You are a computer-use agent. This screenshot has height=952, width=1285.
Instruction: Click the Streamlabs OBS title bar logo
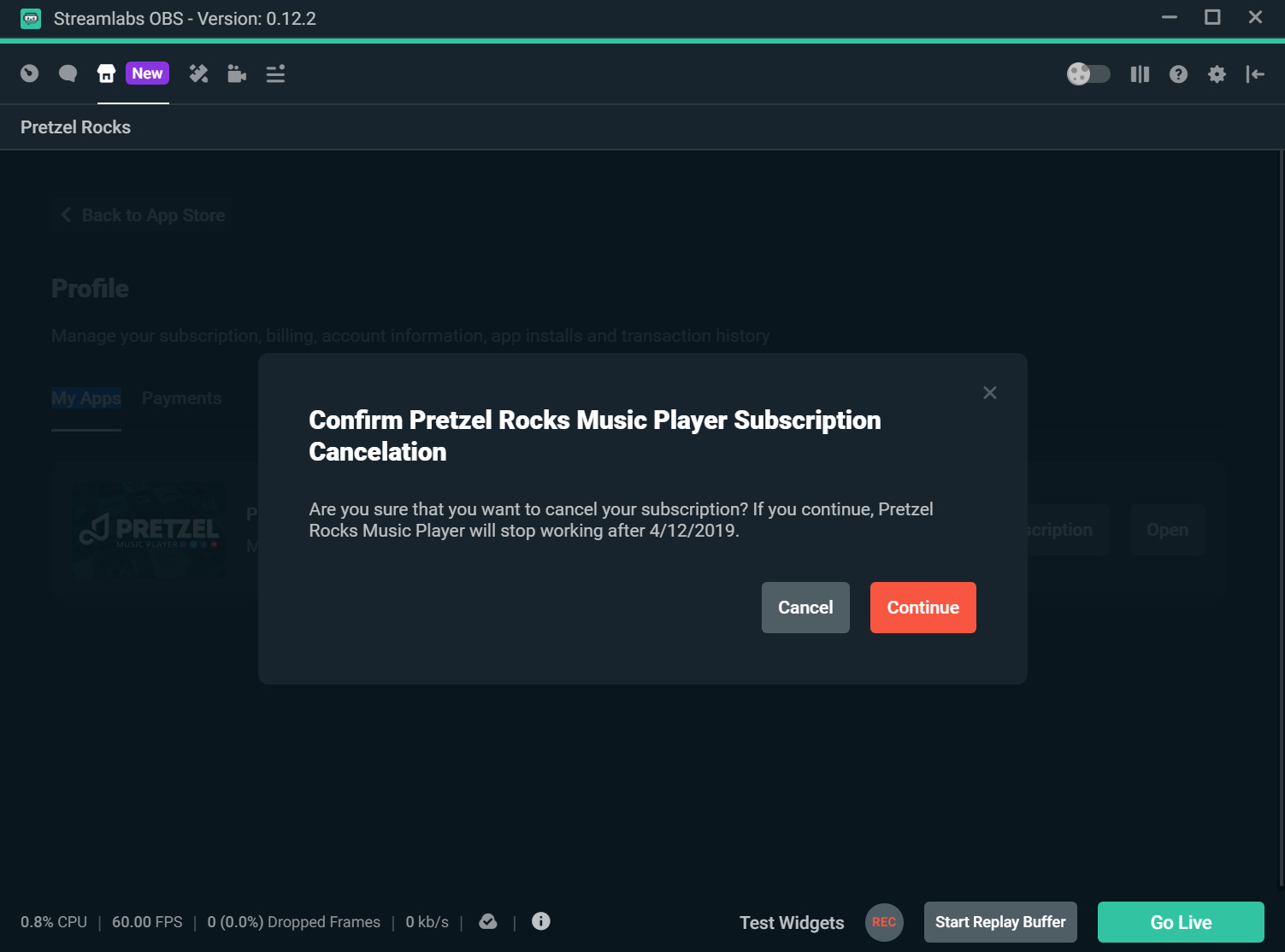tap(31, 19)
